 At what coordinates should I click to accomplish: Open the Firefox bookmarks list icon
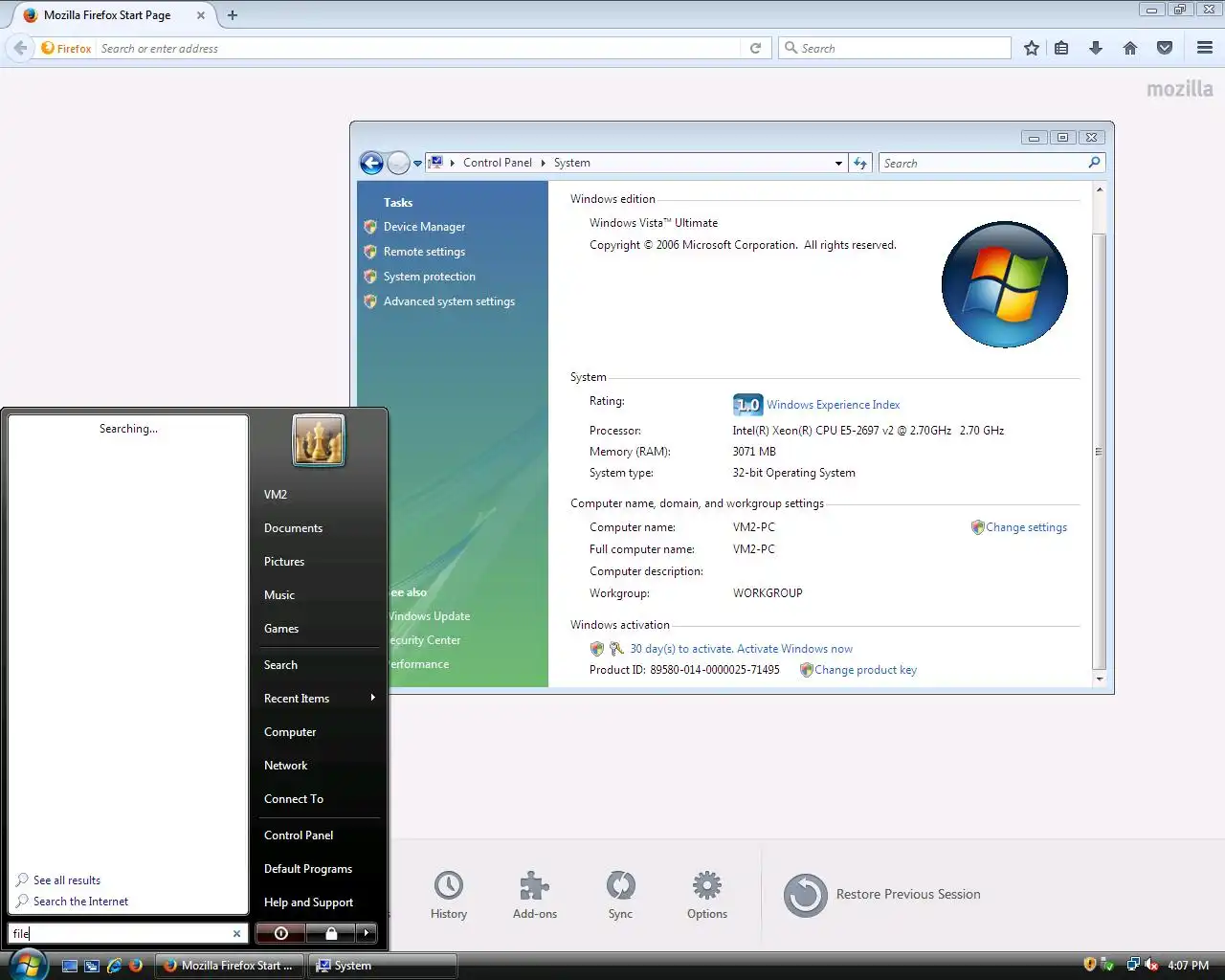tap(1061, 48)
